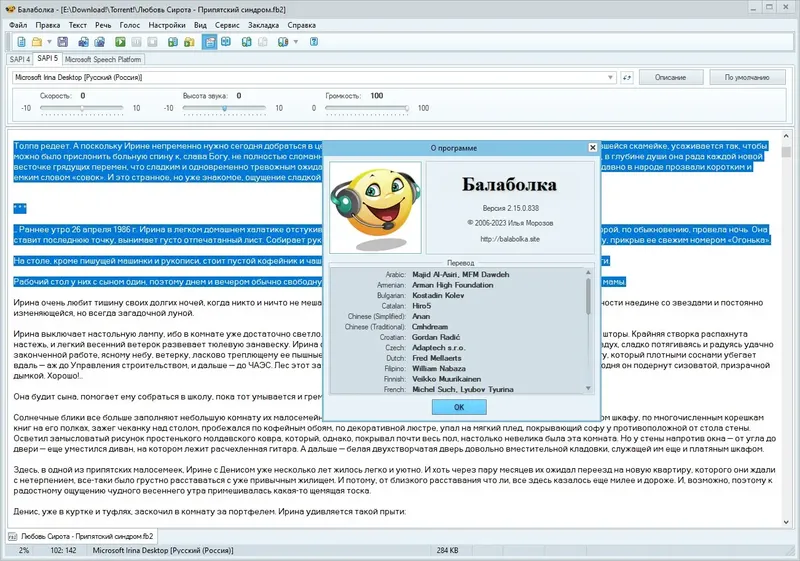
Task: Click small refresh icon beside voice dropdown
Action: pyautogui.click(x=627, y=78)
